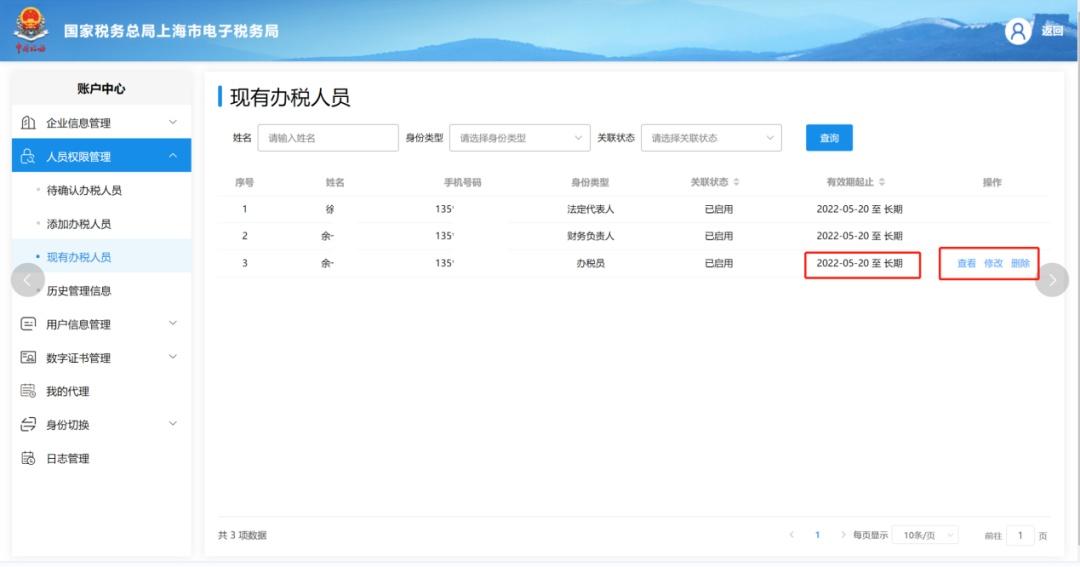Viewport: 1080px width, 567px height.
Task: Click the 人员权限管理 person-lock icon
Action: tap(28, 156)
